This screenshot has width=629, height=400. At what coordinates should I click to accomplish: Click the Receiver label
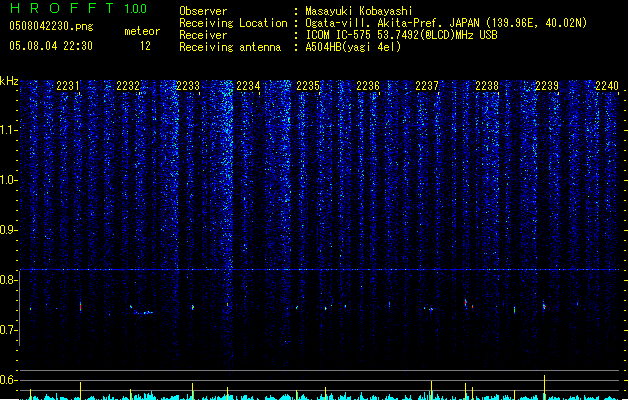pyautogui.click(x=203, y=35)
